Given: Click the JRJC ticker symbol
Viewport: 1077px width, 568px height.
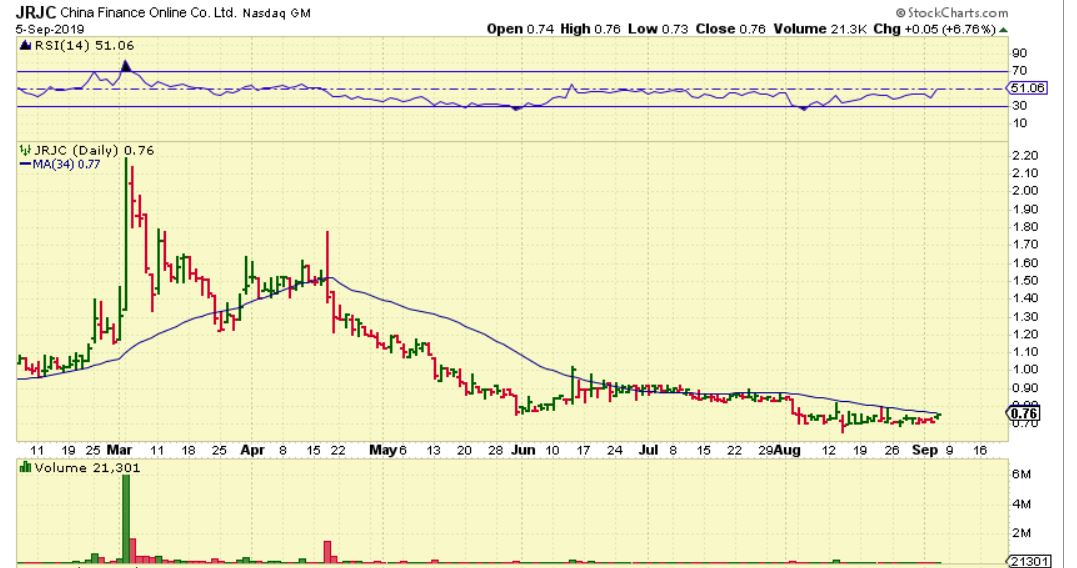Looking at the screenshot, I should click(x=36, y=12).
